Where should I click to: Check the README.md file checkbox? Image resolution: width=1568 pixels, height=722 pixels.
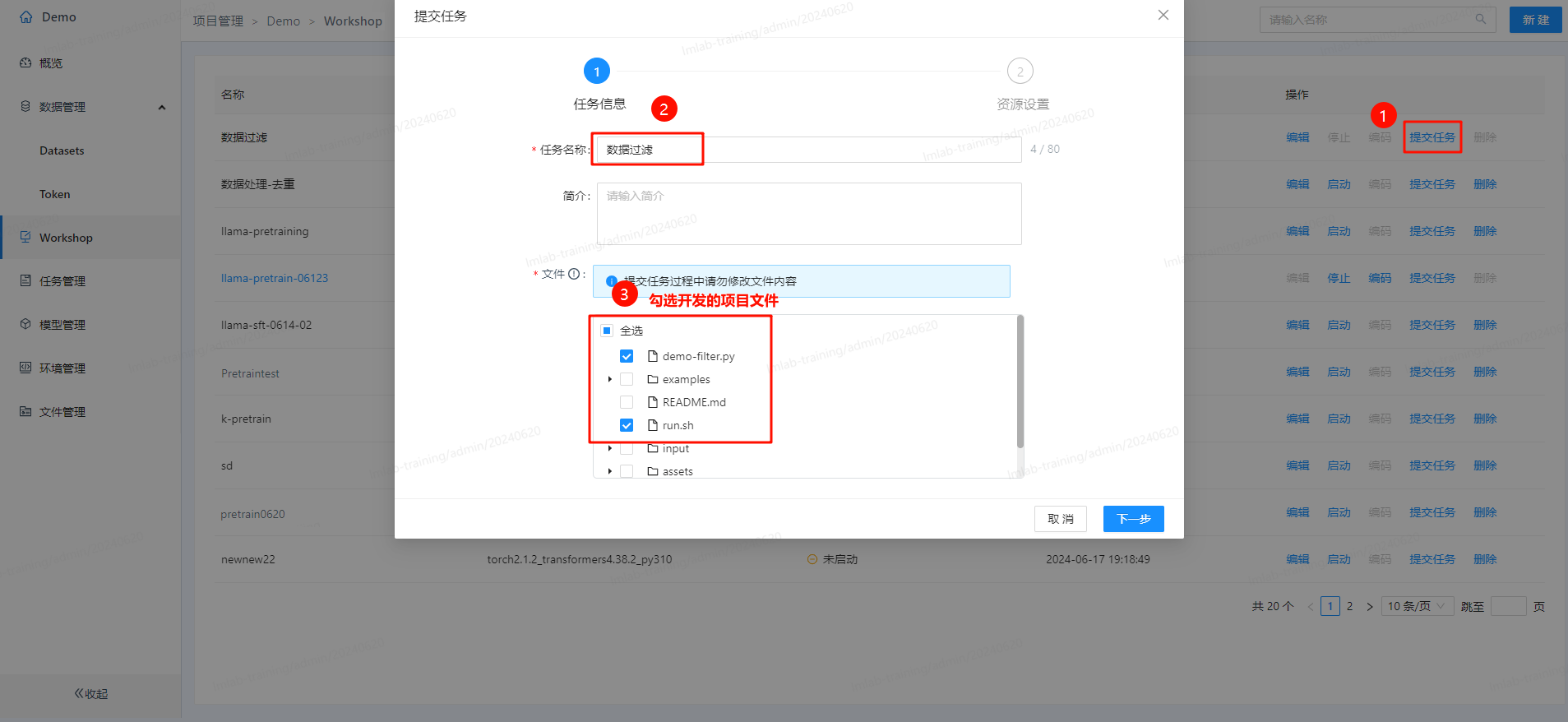pos(627,403)
